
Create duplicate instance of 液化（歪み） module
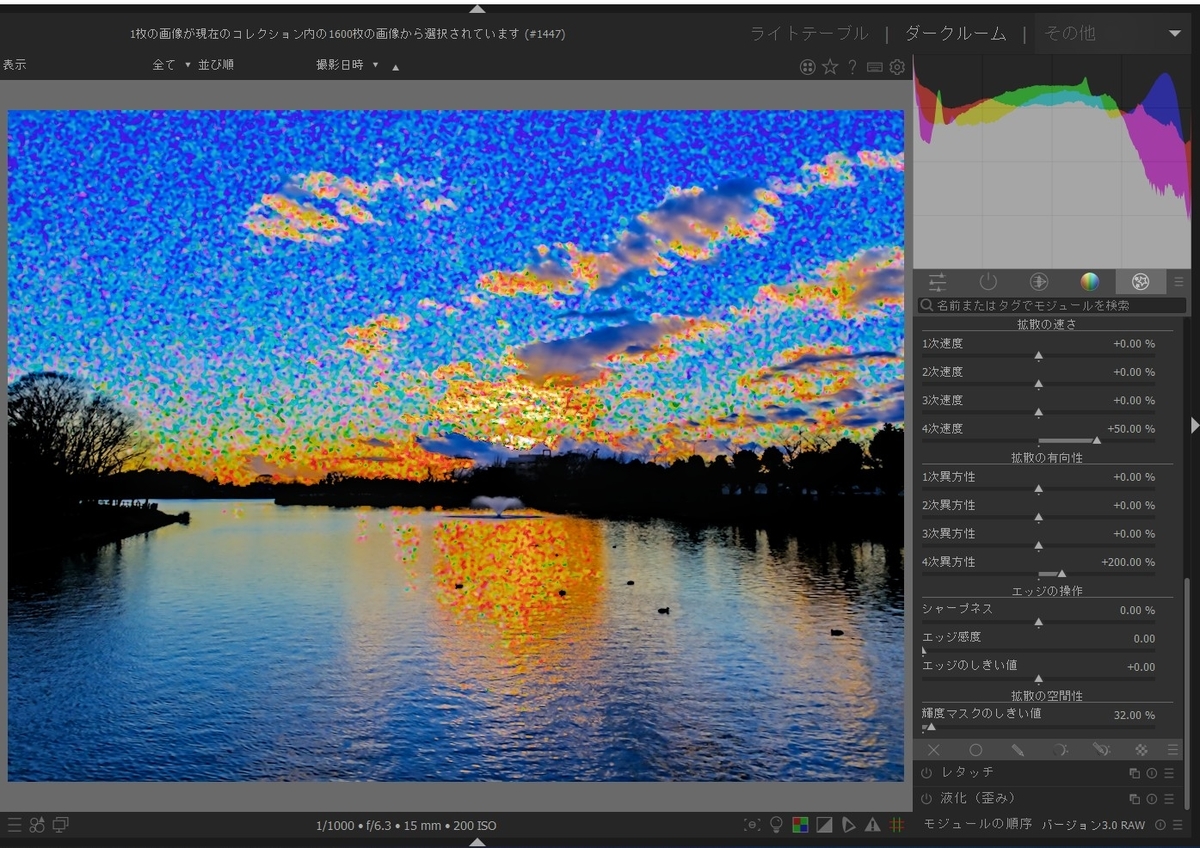pos(1134,799)
